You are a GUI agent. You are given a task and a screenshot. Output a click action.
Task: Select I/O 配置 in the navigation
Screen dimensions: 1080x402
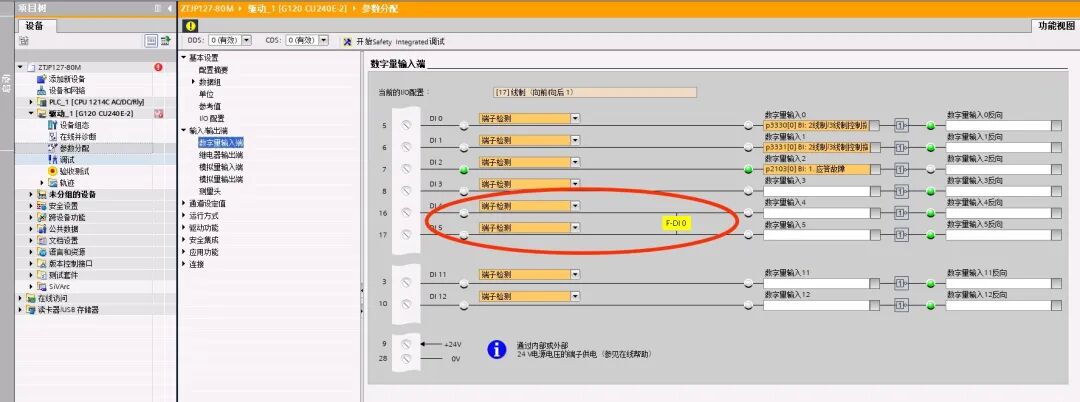pos(211,118)
